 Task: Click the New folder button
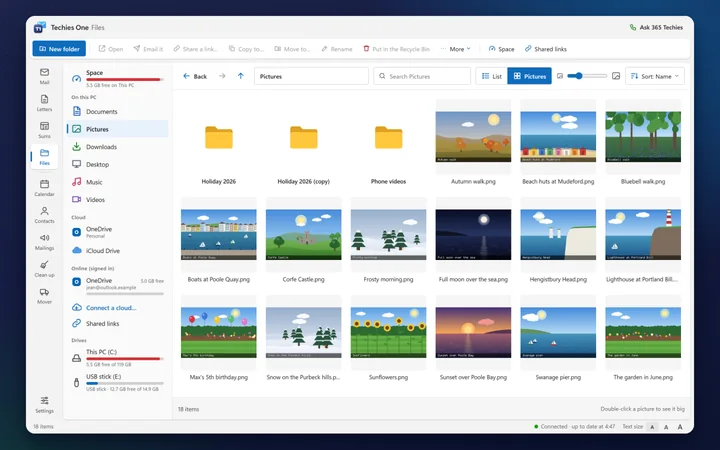[x=59, y=49]
